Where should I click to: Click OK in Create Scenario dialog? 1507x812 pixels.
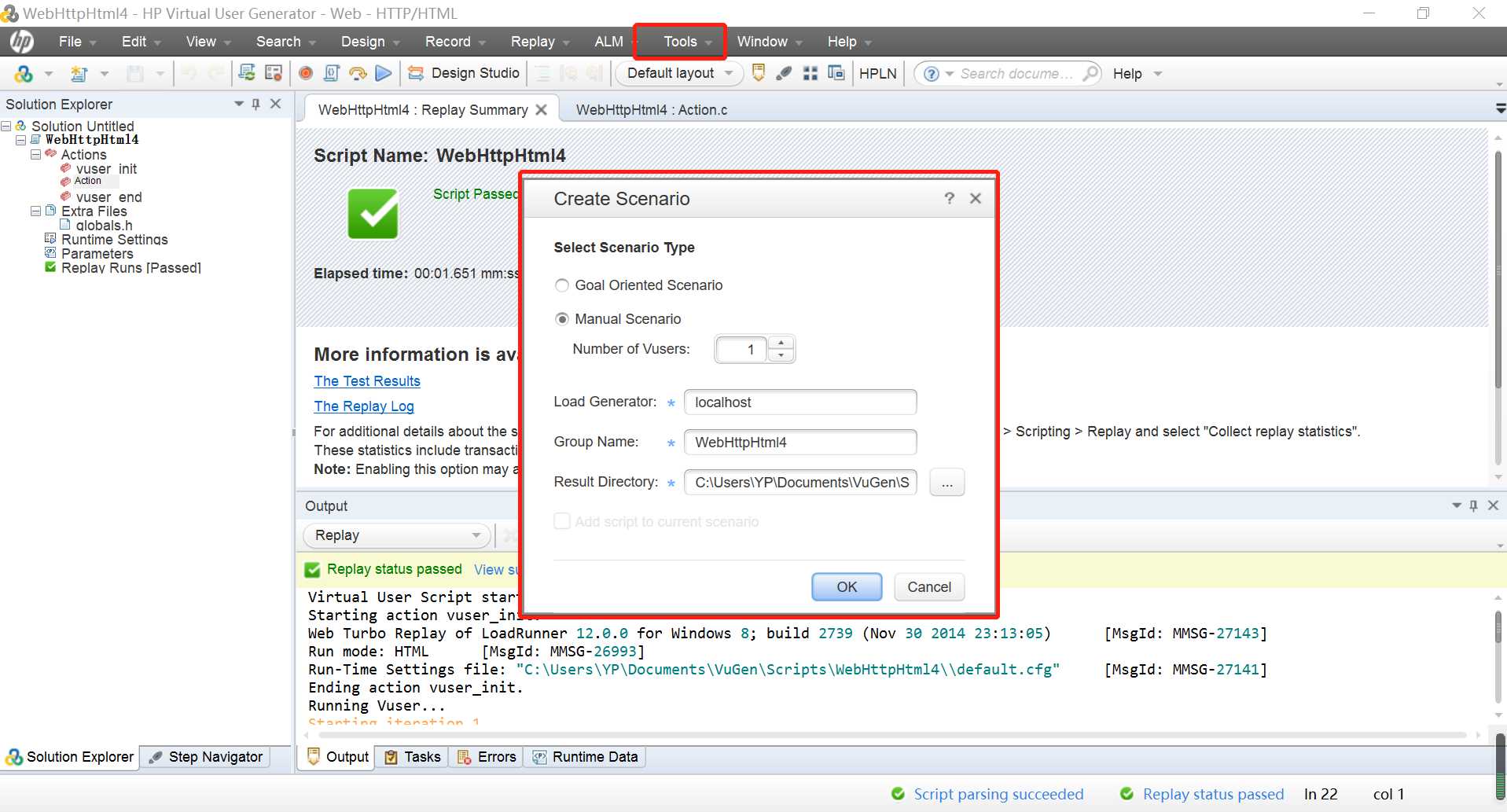pos(847,587)
